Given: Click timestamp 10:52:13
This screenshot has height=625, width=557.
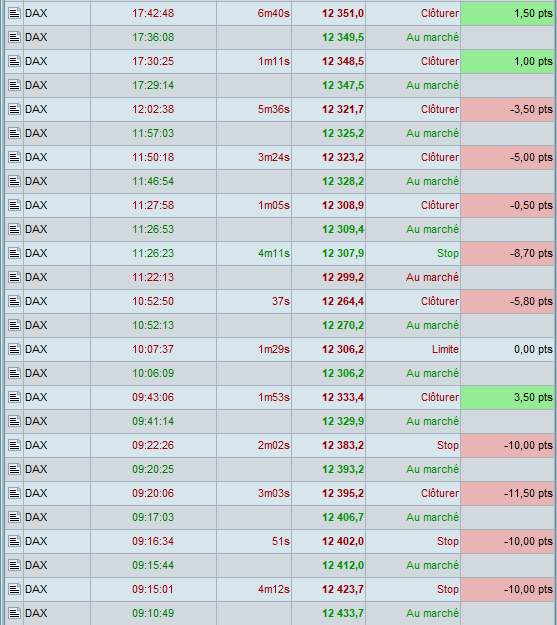Looking at the screenshot, I should [153, 325].
